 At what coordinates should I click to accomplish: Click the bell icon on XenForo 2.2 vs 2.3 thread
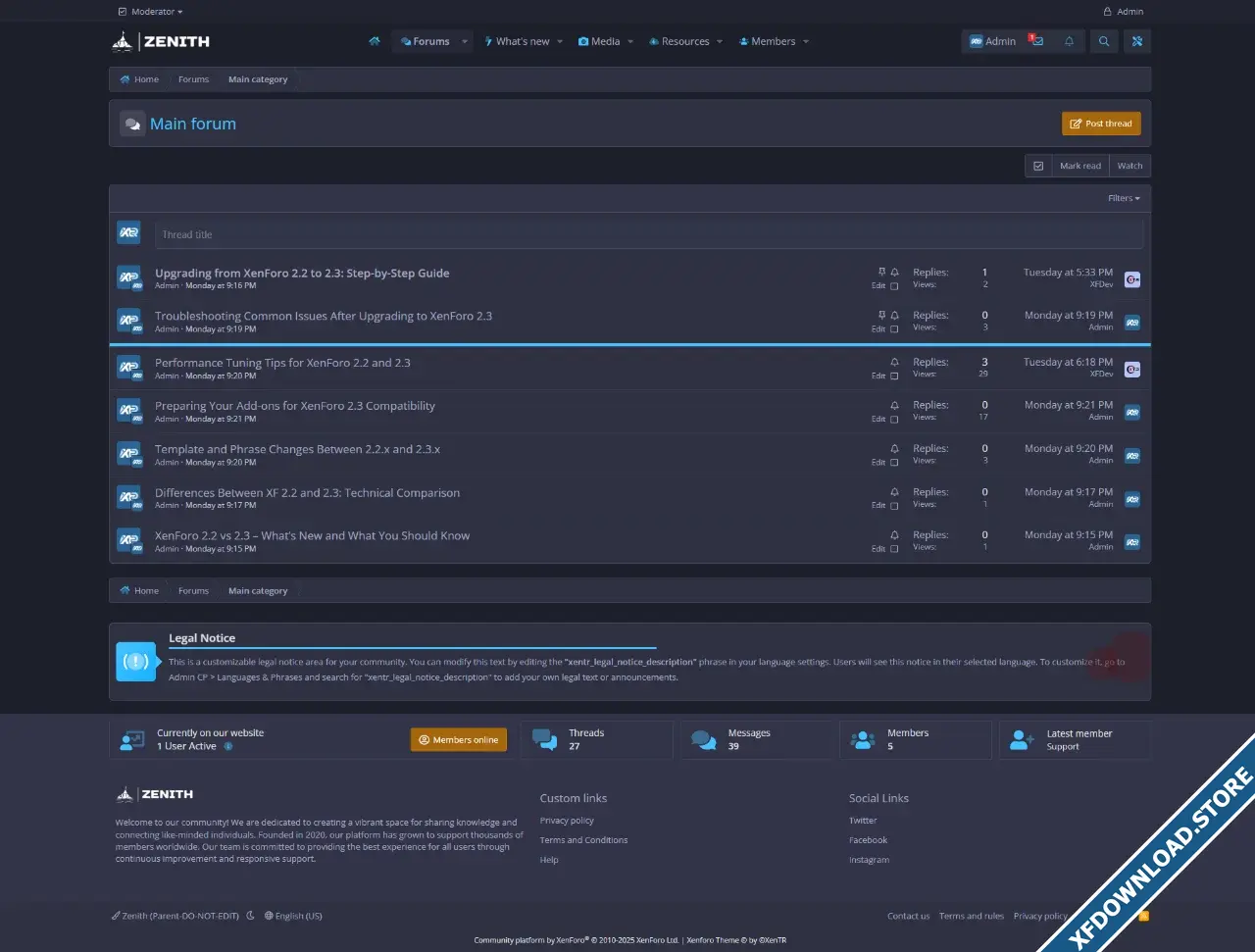894,535
